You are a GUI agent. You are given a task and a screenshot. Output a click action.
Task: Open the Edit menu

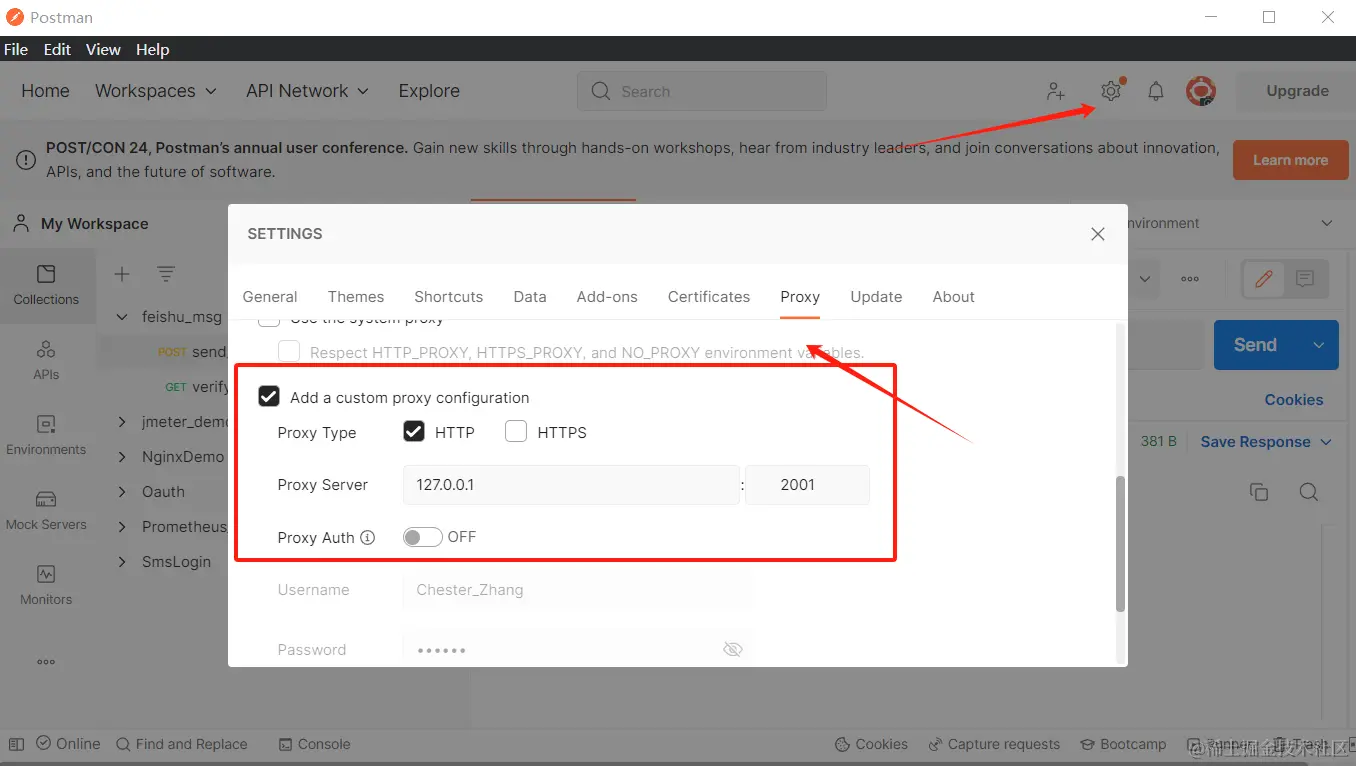click(x=57, y=50)
